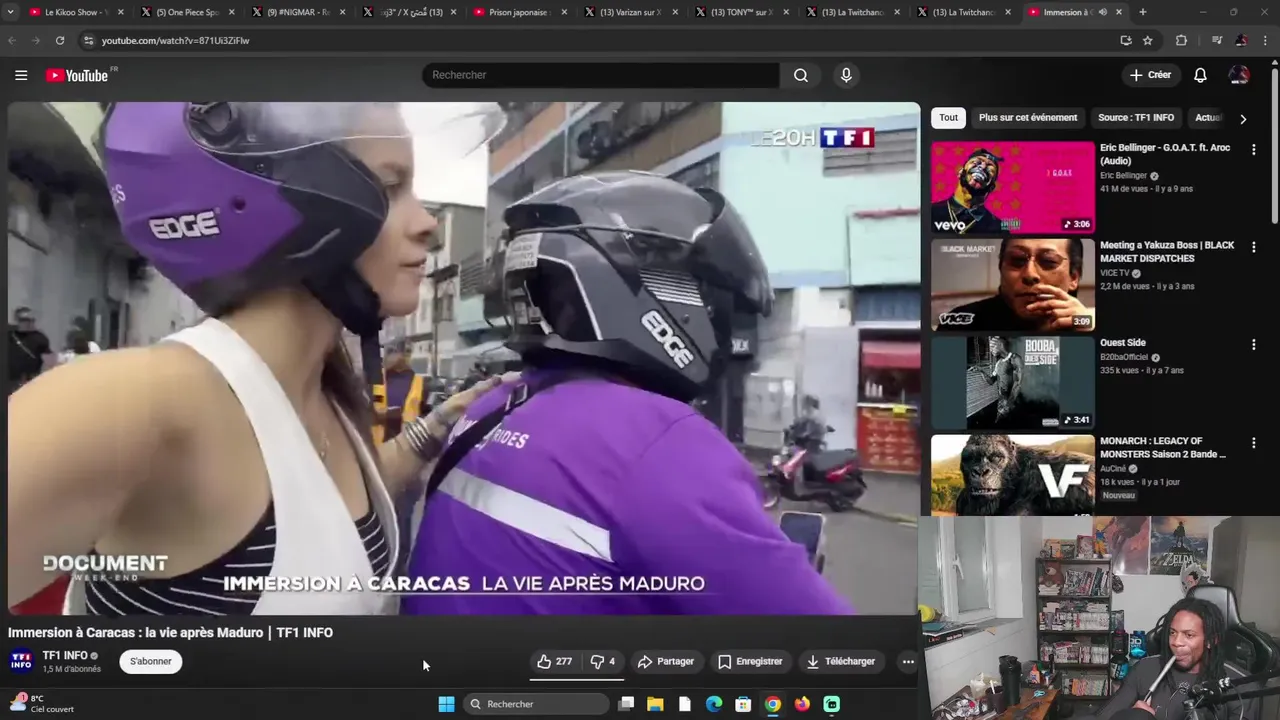
Task: Switch to TONY sur X tab
Action: pyautogui.click(x=740, y=12)
